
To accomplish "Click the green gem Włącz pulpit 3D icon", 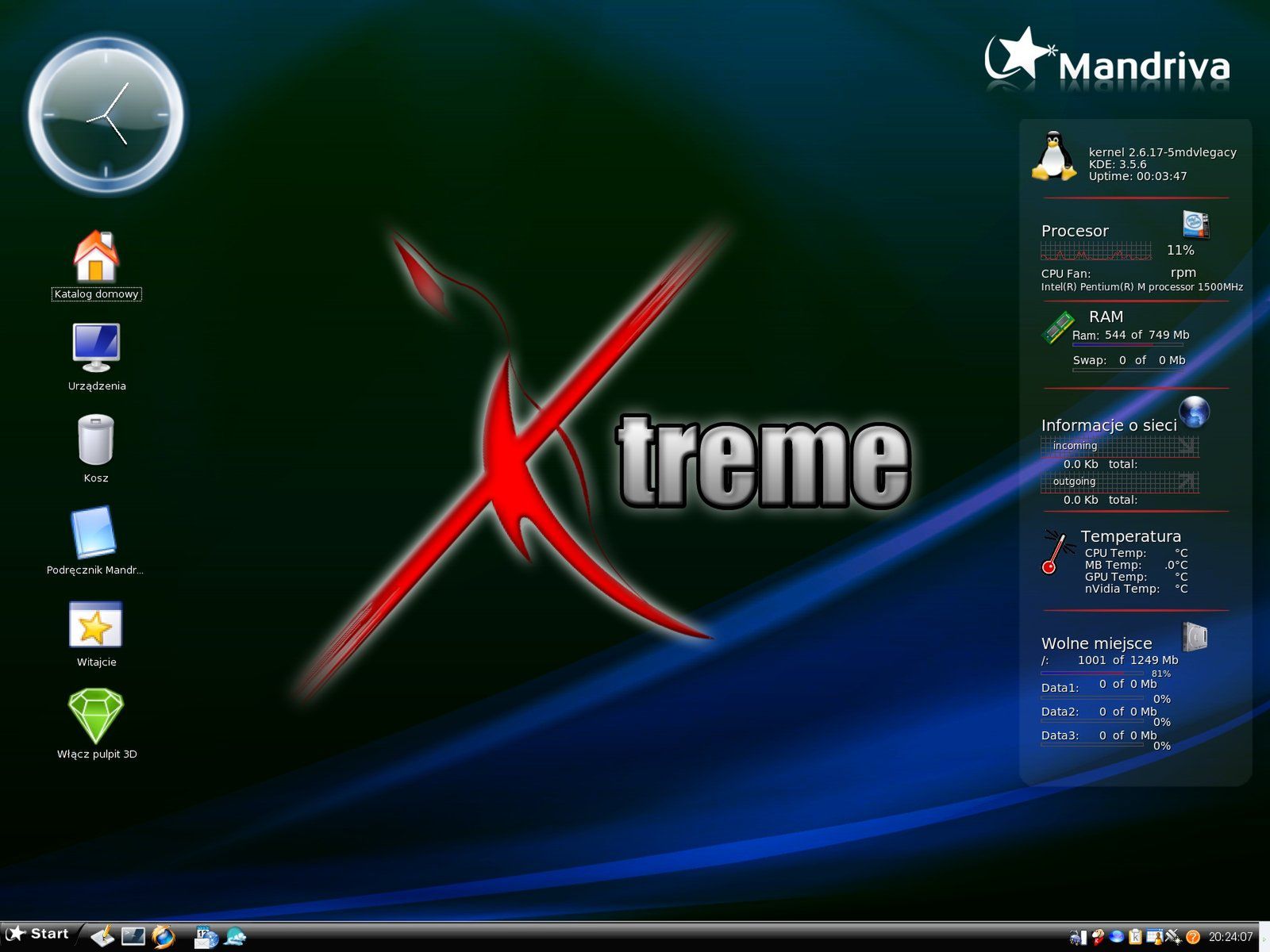I will coord(96,716).
